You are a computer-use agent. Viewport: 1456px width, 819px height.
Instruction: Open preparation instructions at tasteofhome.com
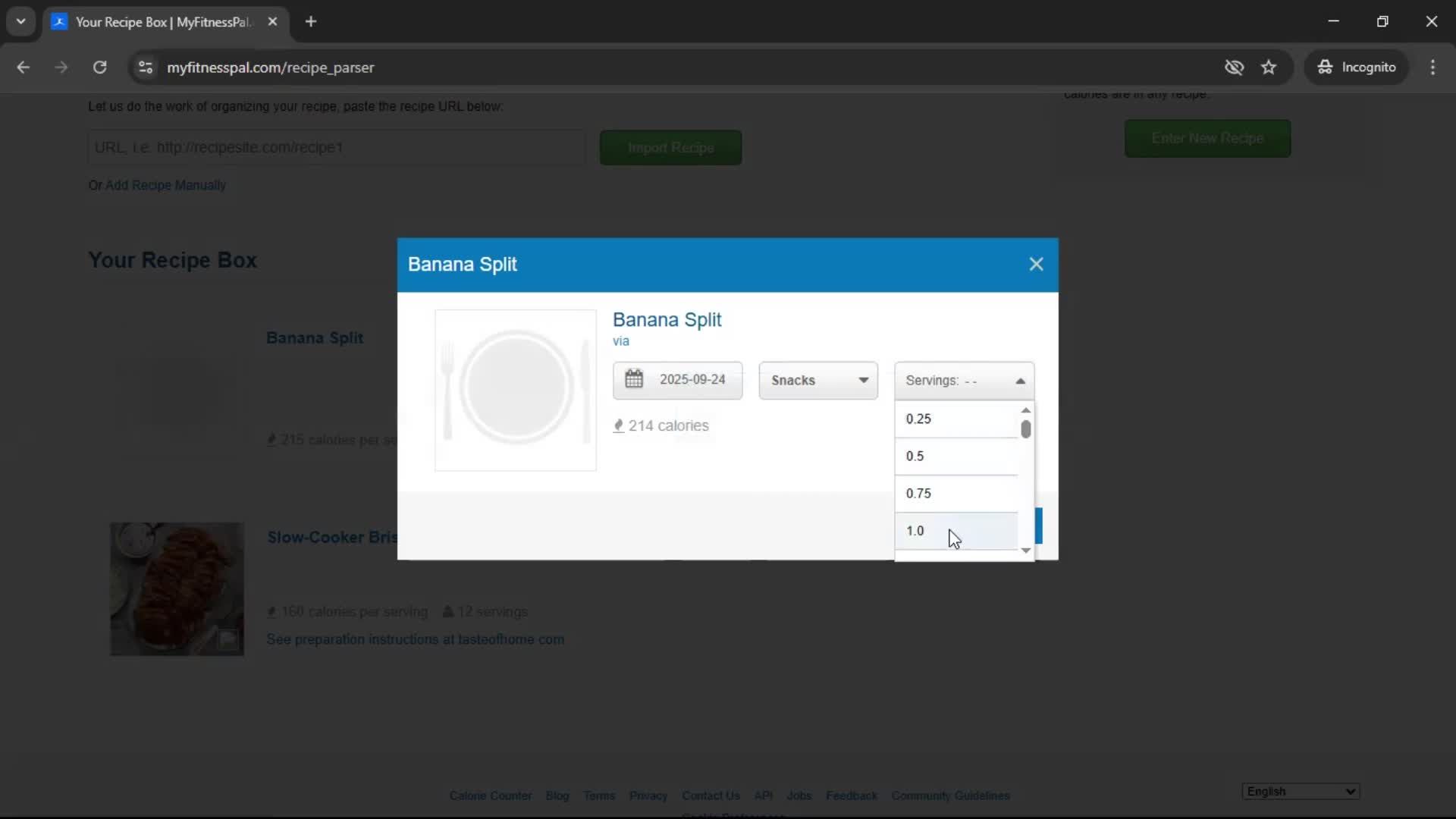(x=415, y=639)
